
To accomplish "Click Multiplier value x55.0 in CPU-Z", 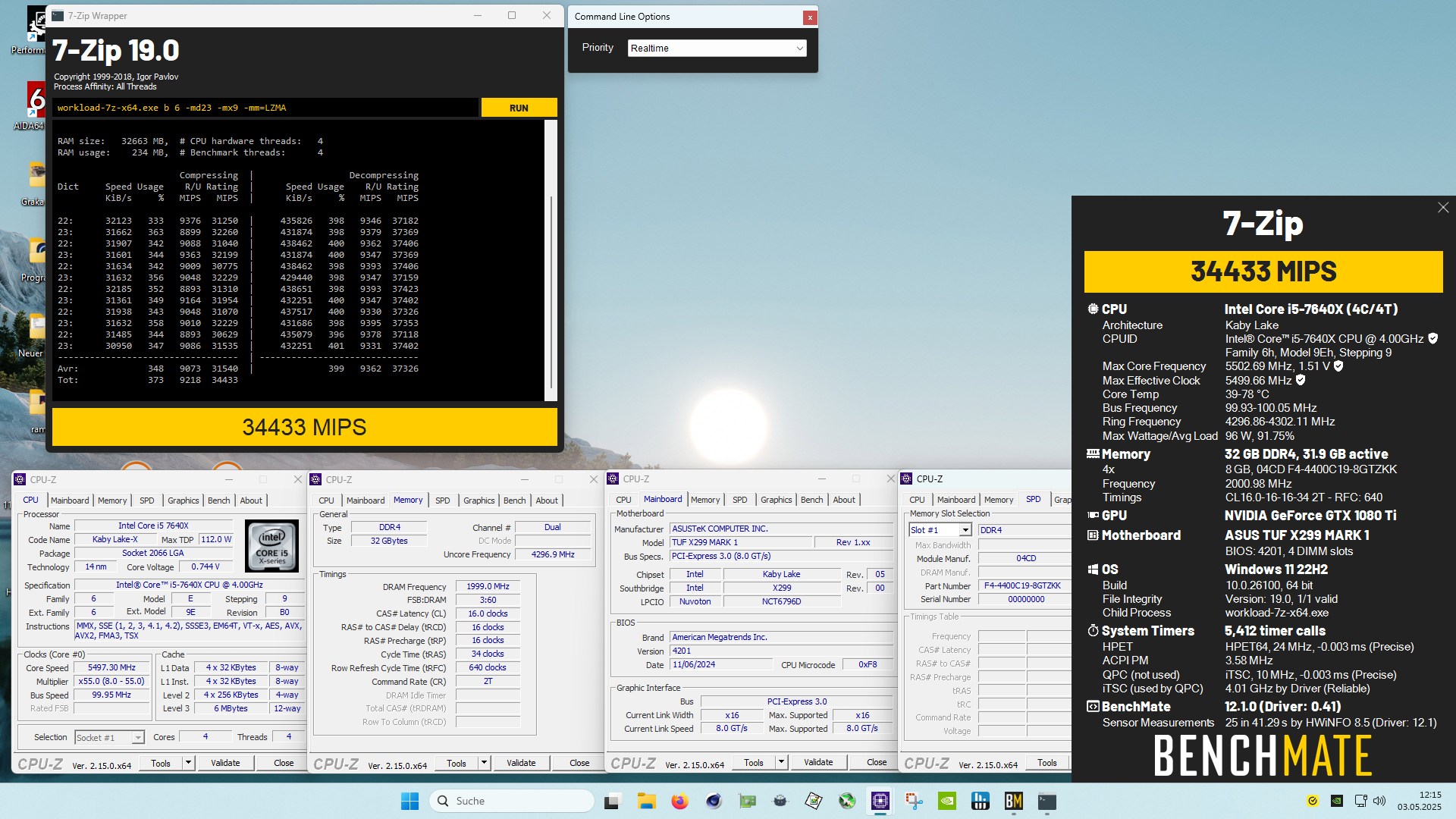I will 111,682.
